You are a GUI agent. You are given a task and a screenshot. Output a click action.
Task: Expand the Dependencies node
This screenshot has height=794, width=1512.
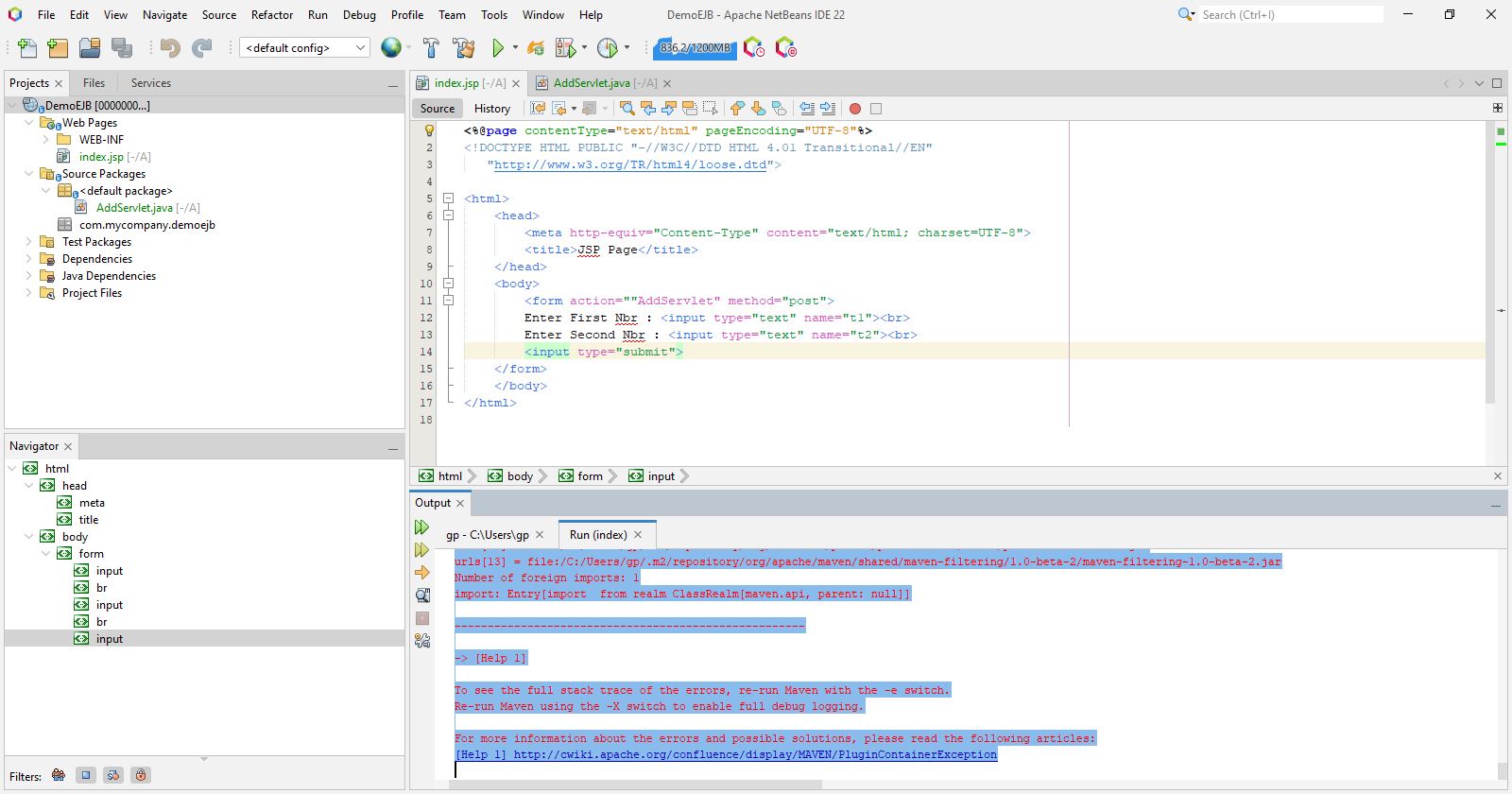click(x=29, y=259)
